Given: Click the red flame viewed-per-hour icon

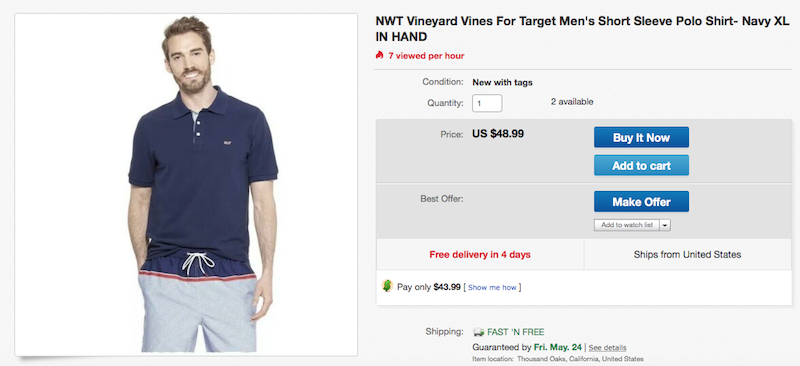Looking at the screenshot, I should [379, 55].
